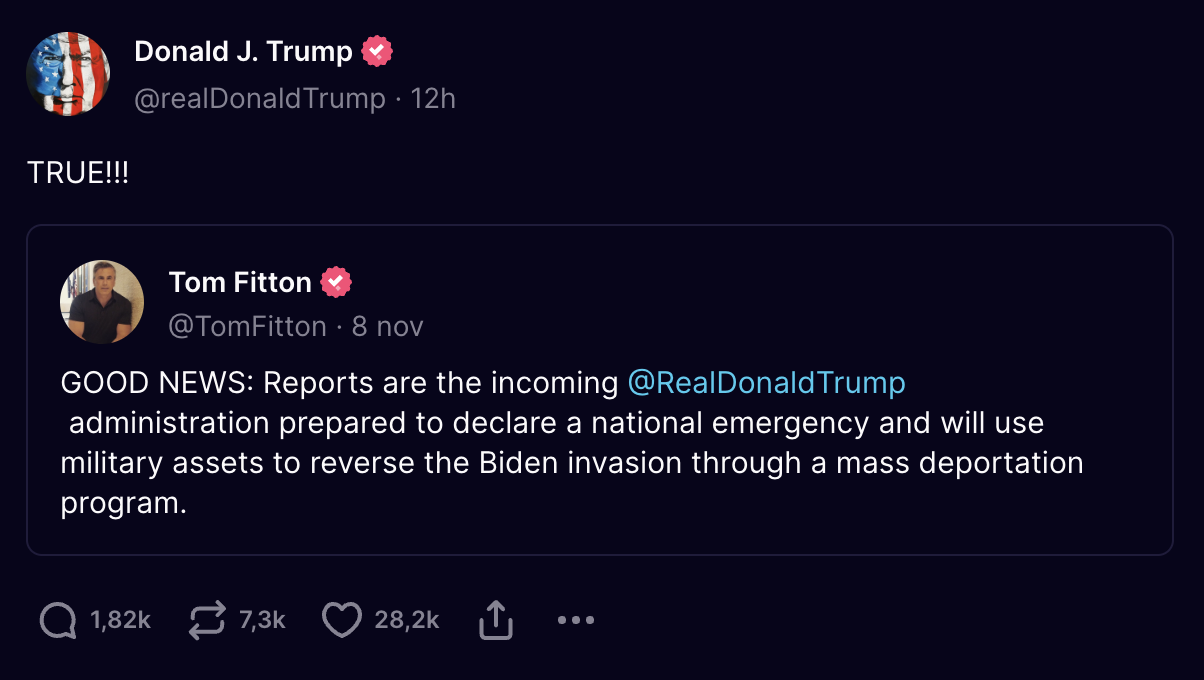Click the Donald J. Trump display name
The height and width of the screenshot is (680, 1204).
(x=243, y=51)
